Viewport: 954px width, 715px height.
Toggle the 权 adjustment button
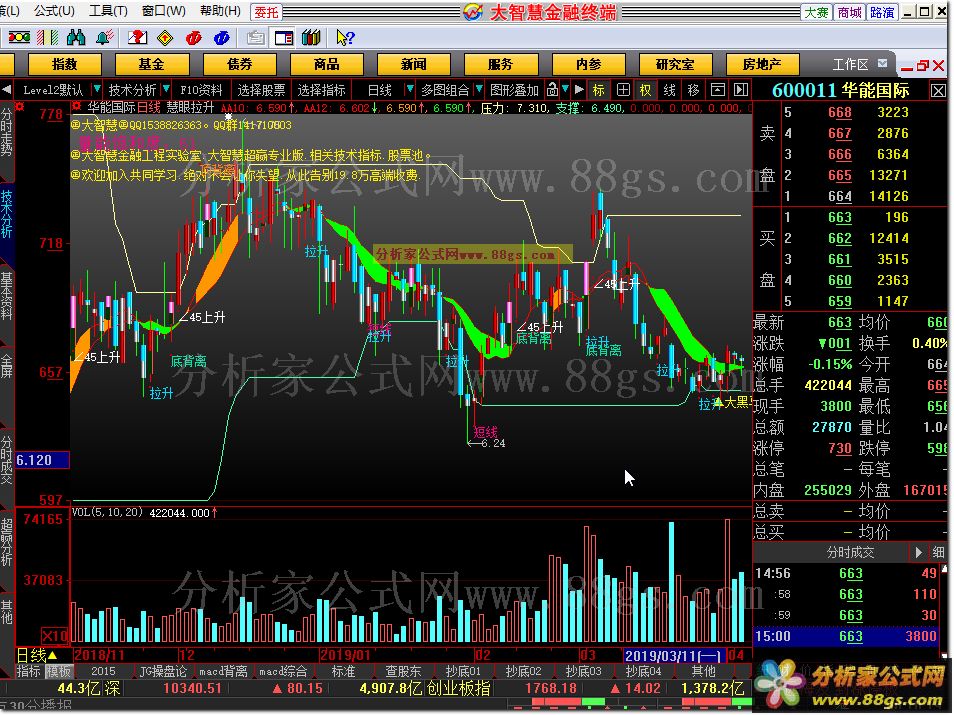pos(645,90)
